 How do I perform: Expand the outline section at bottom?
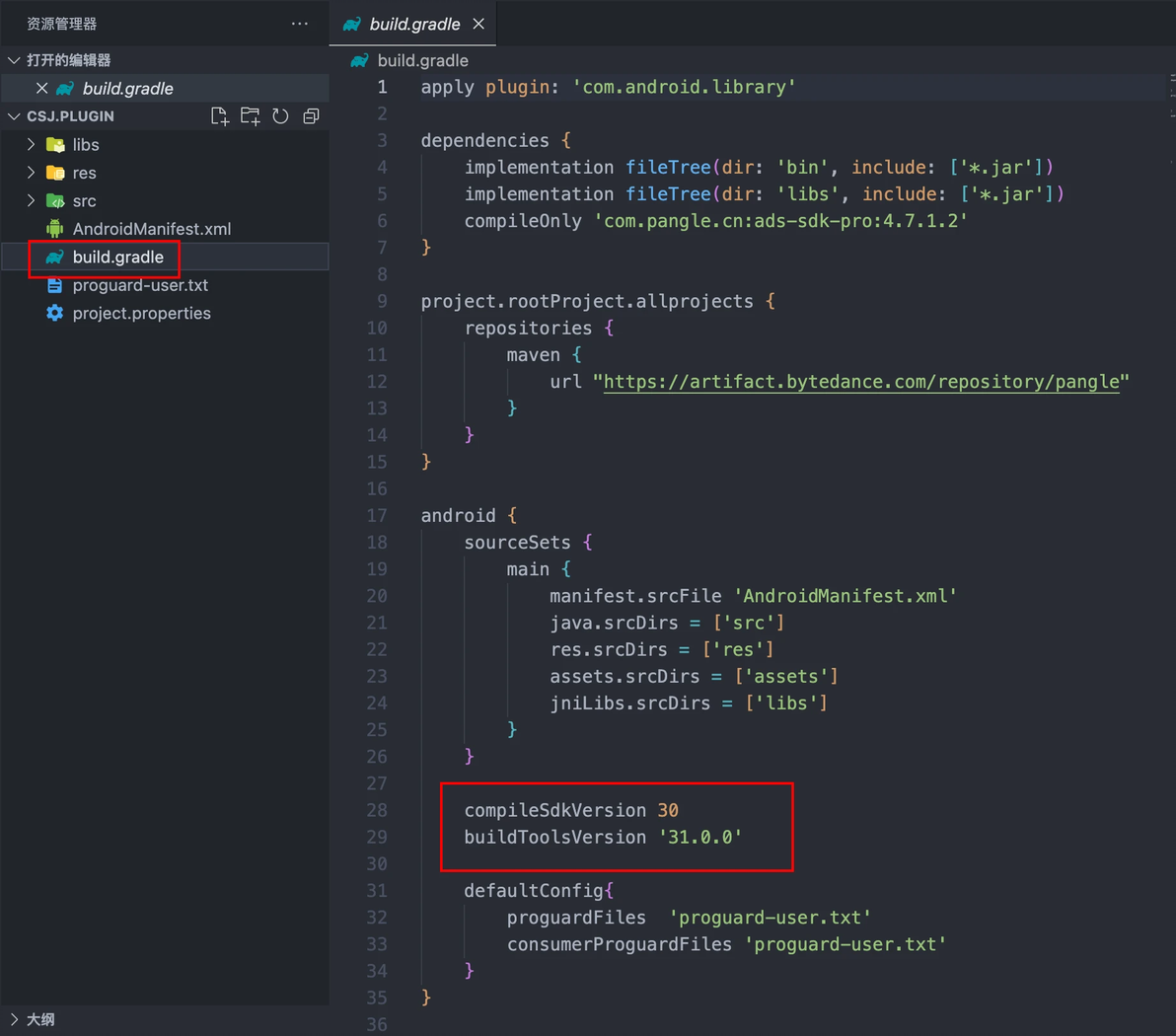pos(14,1019)
